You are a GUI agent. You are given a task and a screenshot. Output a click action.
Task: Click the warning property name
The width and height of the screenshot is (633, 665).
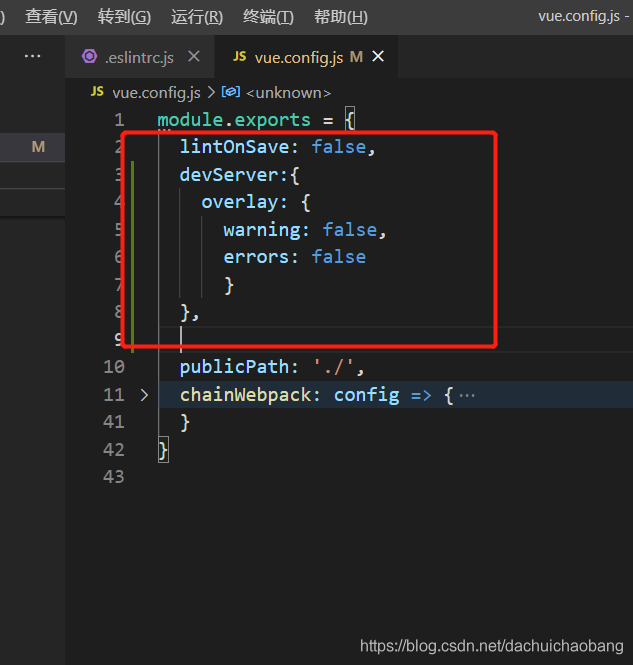tap(262, 230)
